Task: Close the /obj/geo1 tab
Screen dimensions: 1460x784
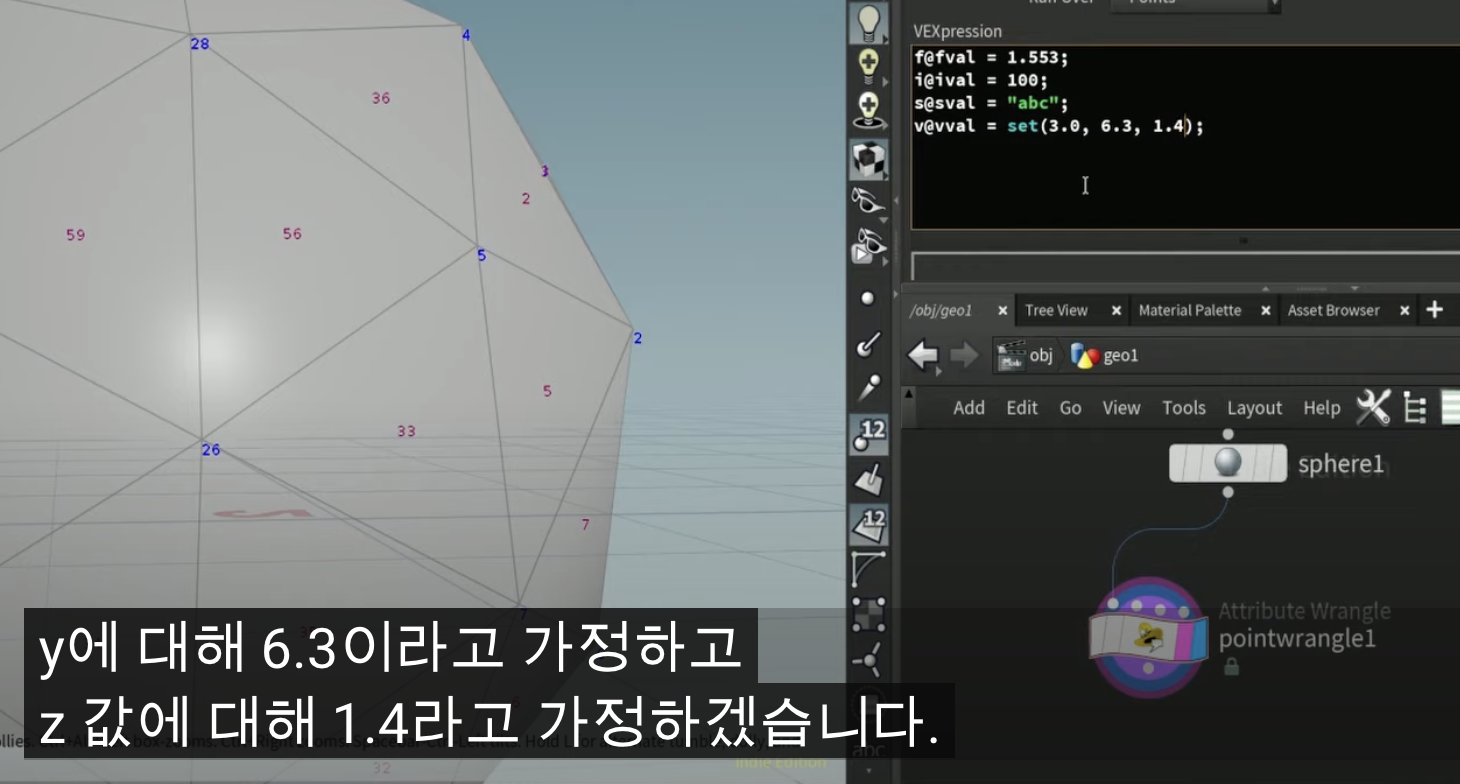Action: [1003, 311]
